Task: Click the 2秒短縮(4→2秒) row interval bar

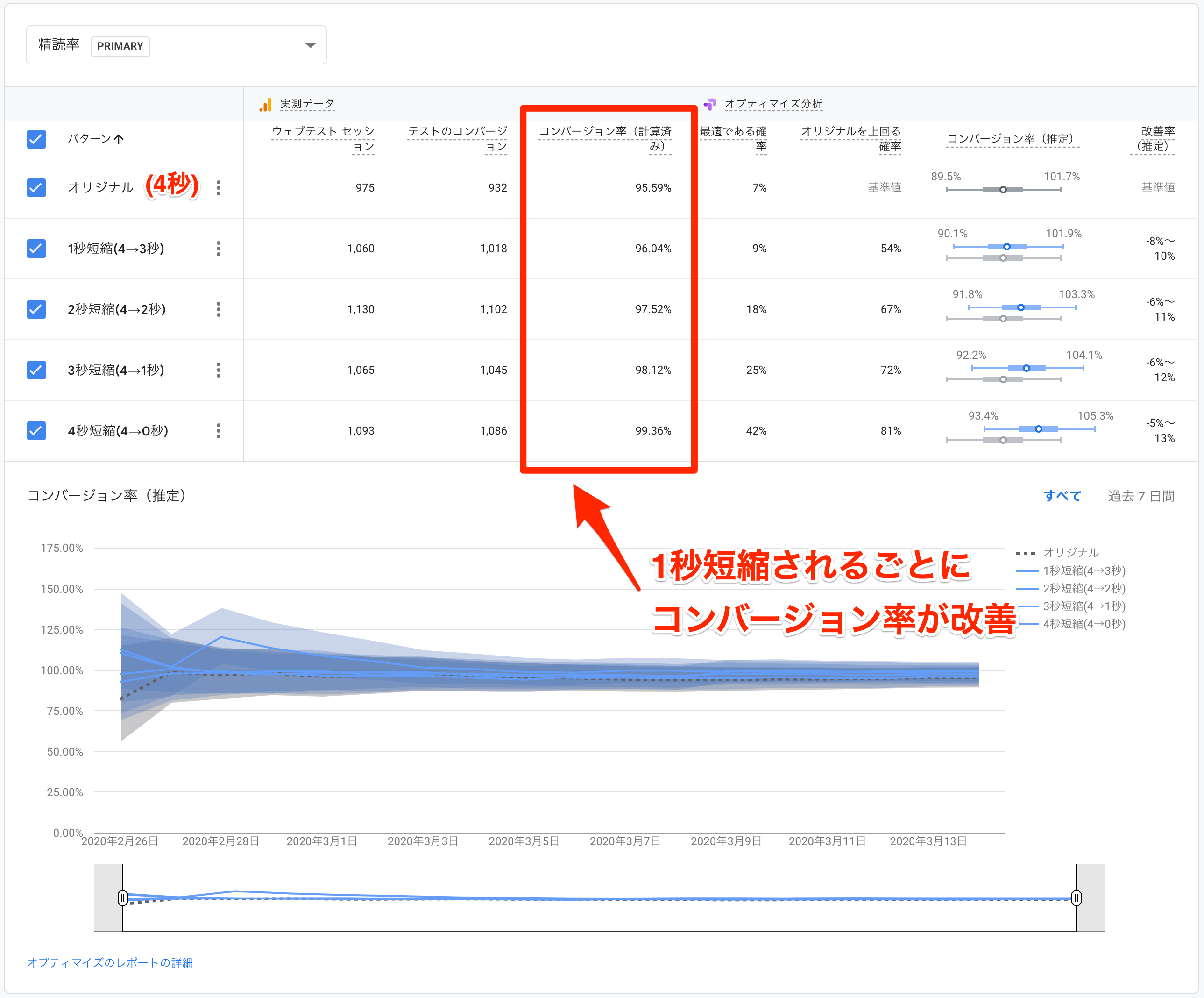Action: coord(1022,307)
